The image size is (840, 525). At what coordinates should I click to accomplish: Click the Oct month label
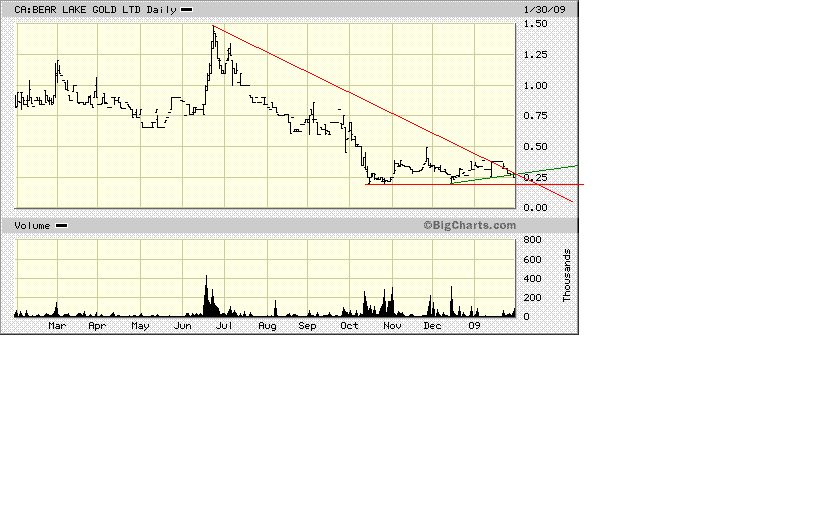(349, 326)
